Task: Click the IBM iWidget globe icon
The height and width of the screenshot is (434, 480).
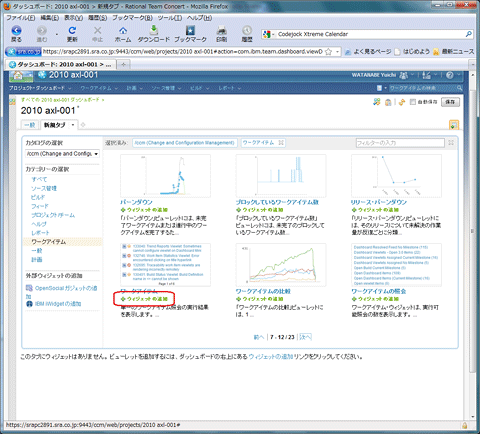Action: pyautogui.click(x=29, y=304)
